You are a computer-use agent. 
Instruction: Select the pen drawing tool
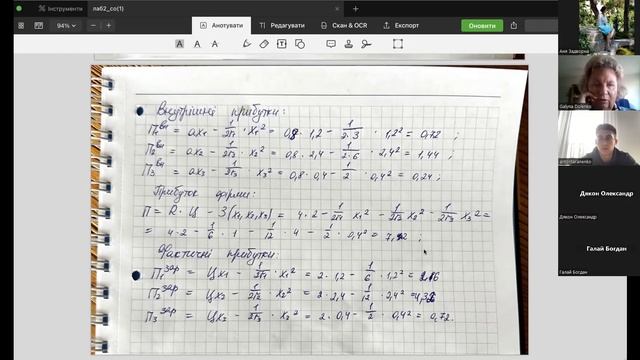click(247, 44)
